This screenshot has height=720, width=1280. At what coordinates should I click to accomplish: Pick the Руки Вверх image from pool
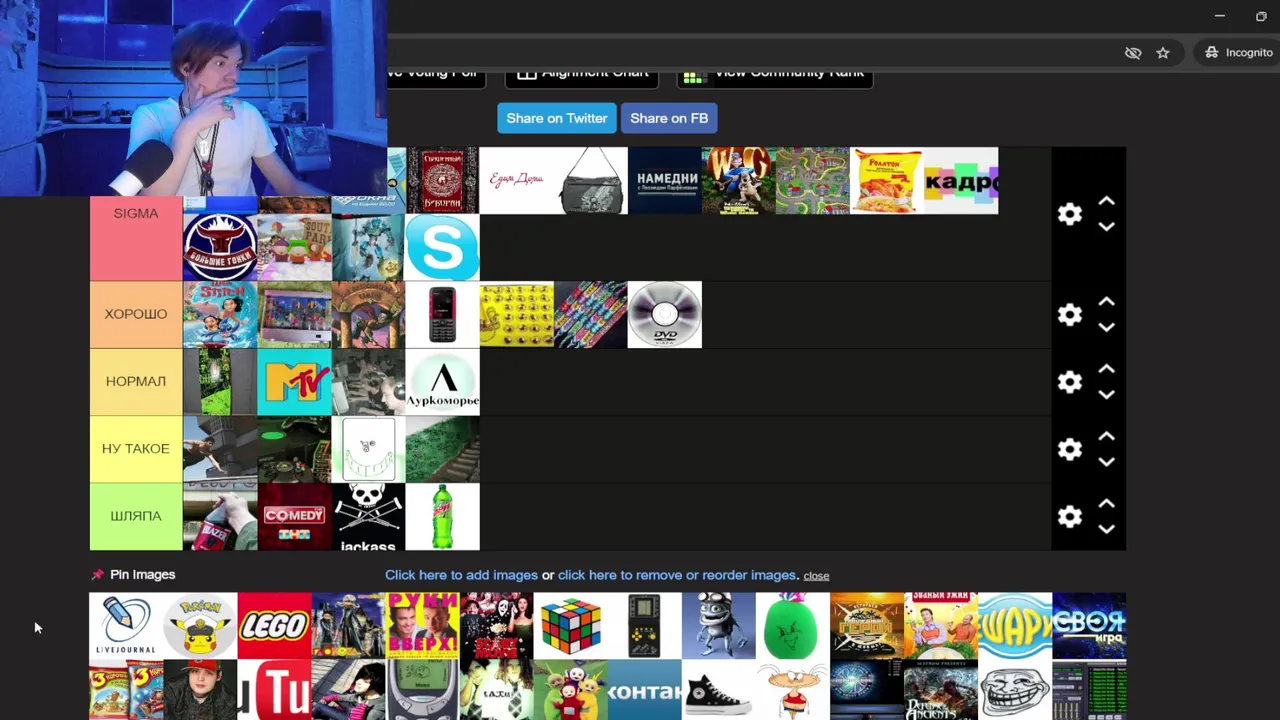[422, 626]
